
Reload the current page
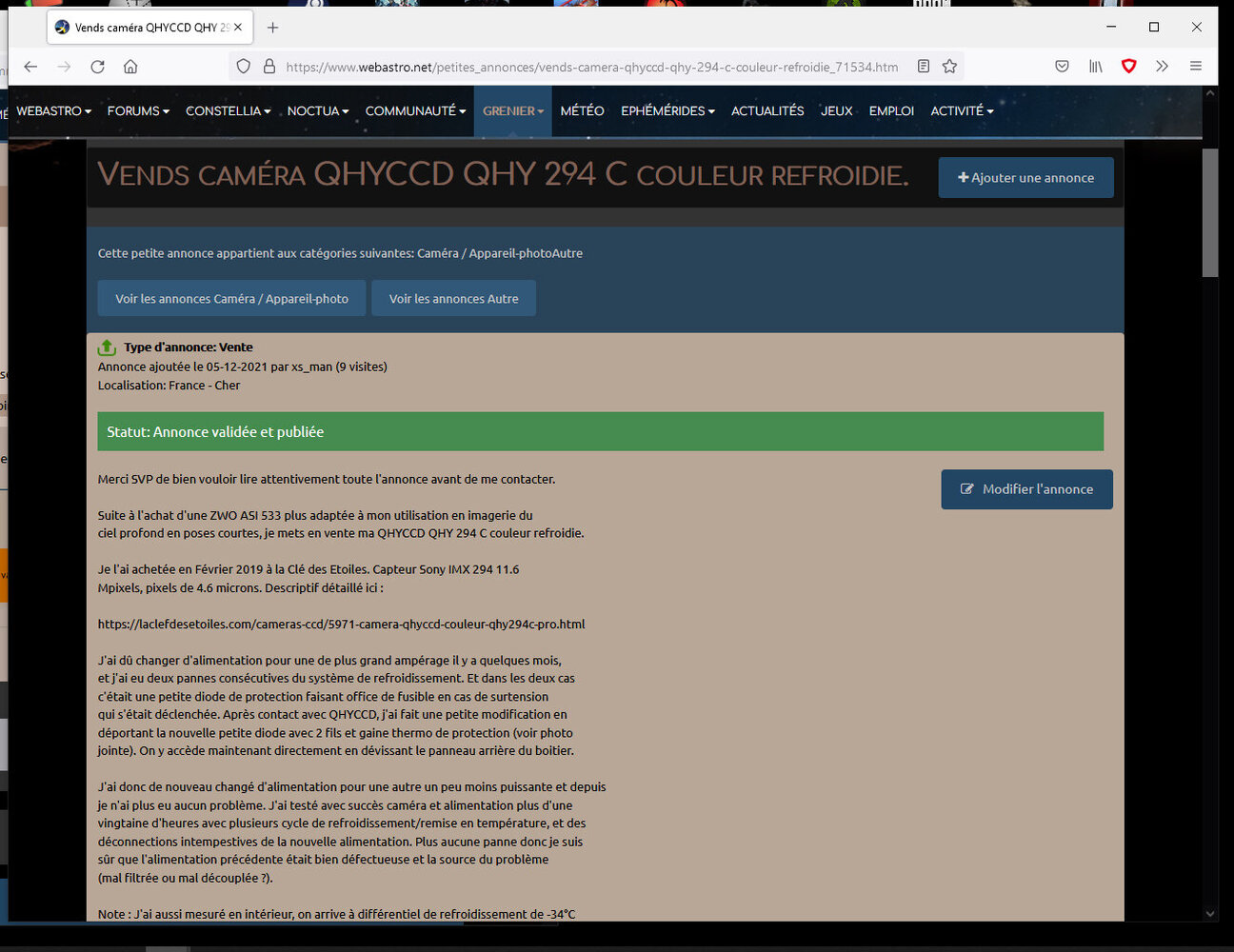point(97,67)
